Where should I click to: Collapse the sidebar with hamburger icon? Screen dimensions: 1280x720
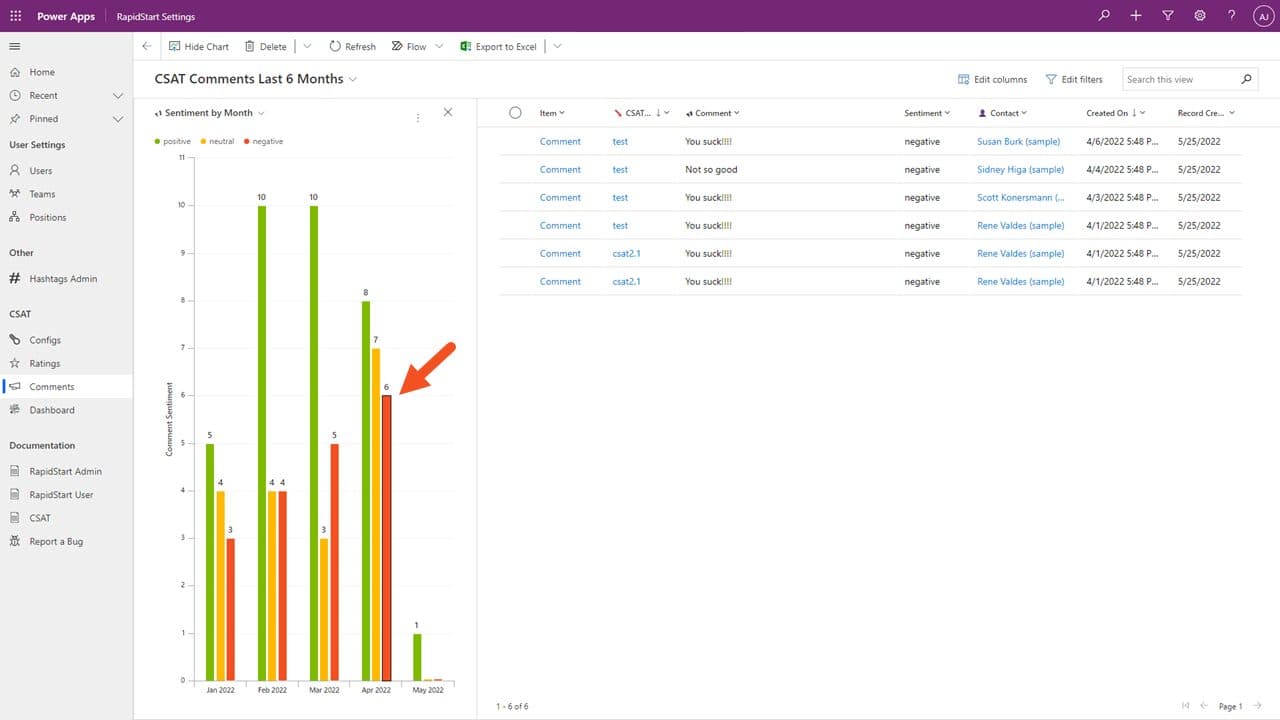pos(15,46)
